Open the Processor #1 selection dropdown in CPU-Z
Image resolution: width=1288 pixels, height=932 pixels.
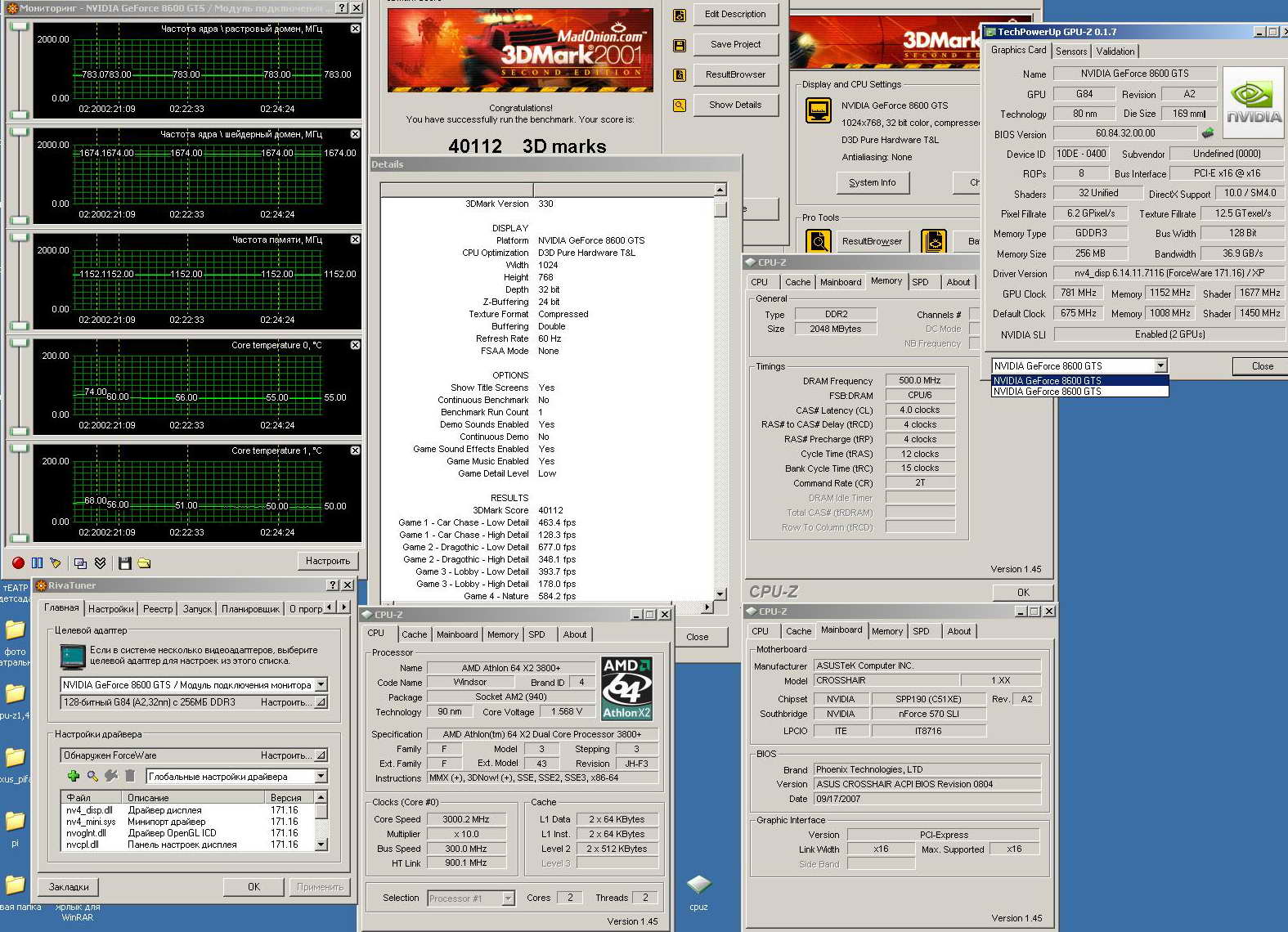tap(508, 898)
